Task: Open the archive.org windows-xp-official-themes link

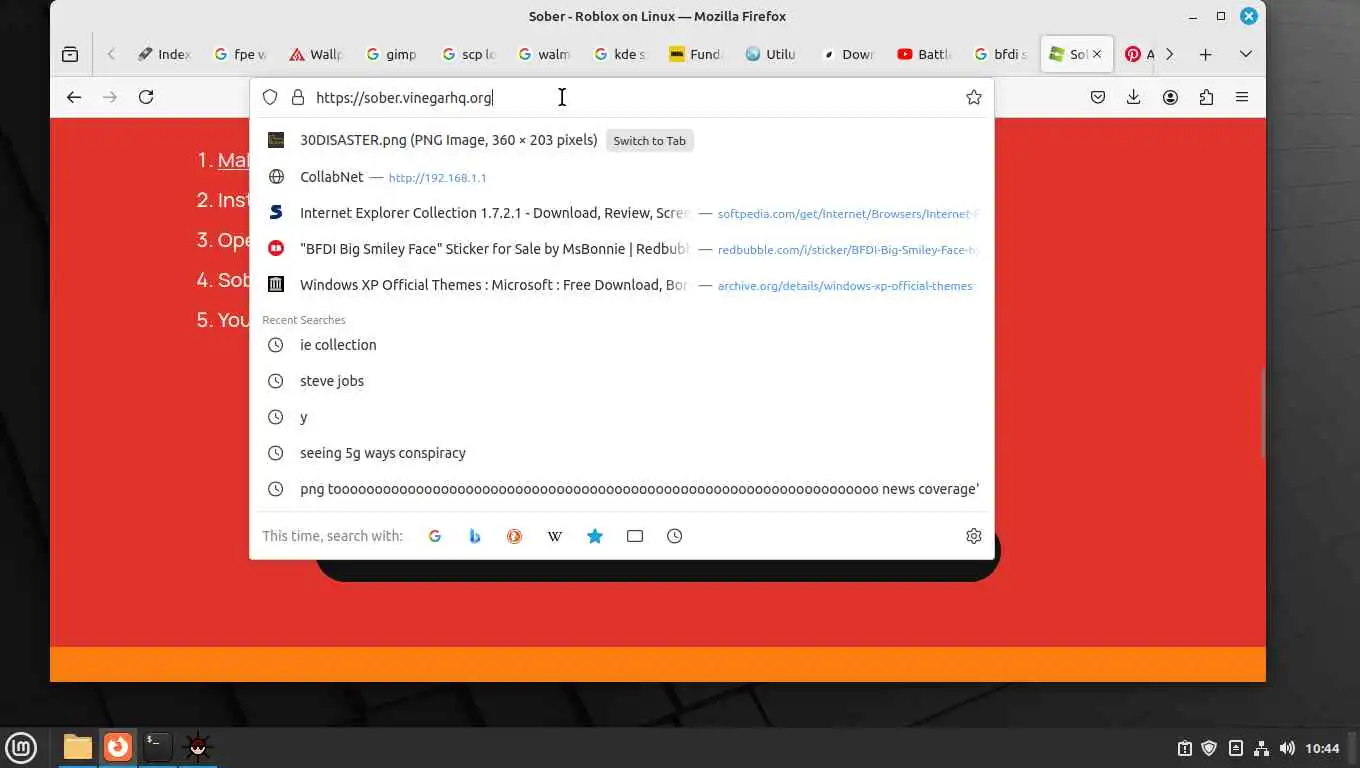Action: coord(845,286)
